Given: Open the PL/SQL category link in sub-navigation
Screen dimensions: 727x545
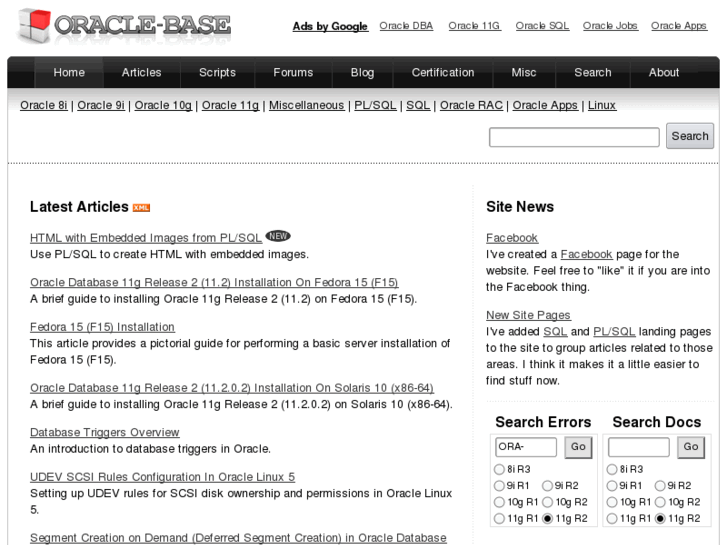Looking at the screenshot, I should (375, 105).
